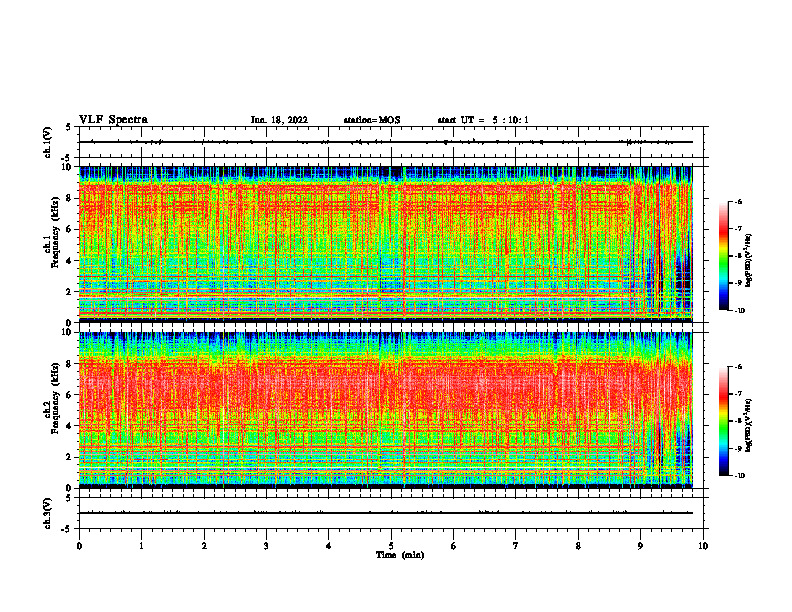Click the "1" tick on the time axis
This screenshot has height=612, width=792.
pos(141,546)
